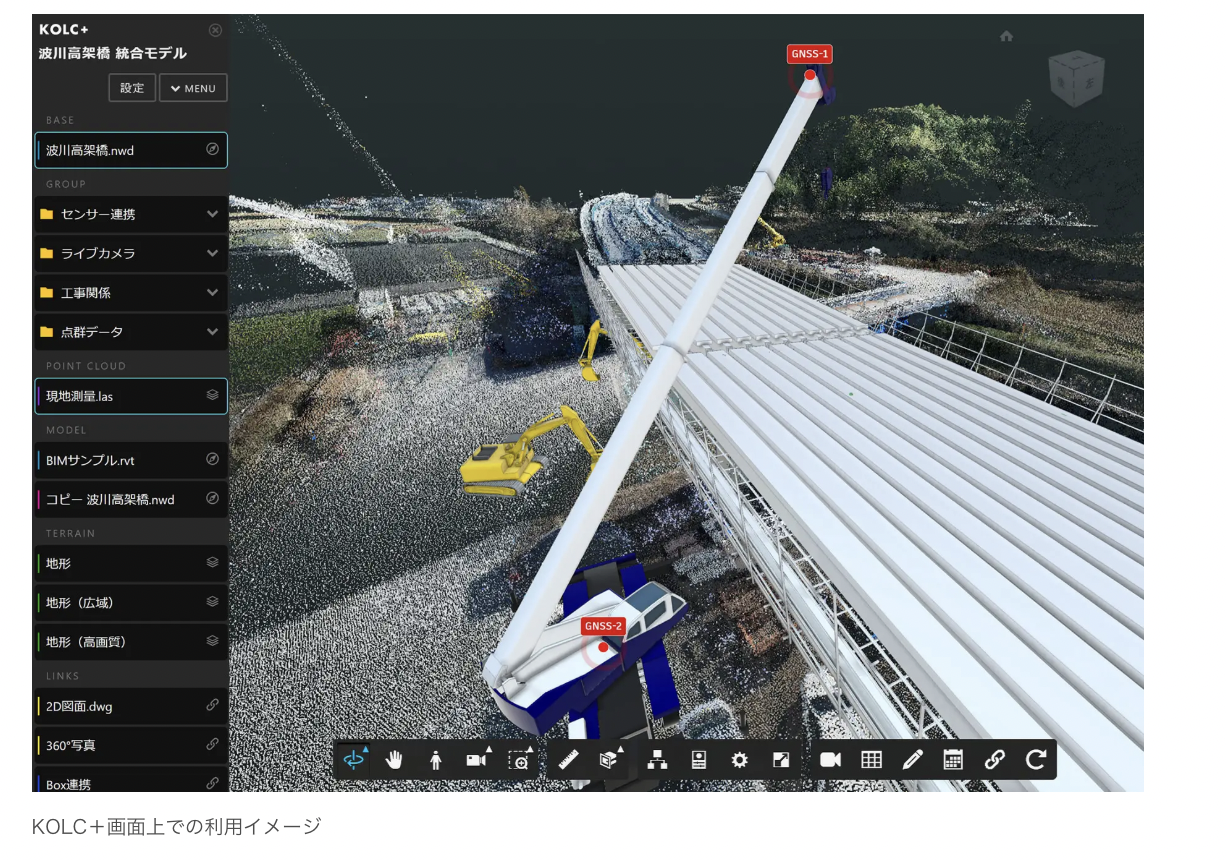Select 地形（高画質）terrain item
Screen dimensions: 1226x860
point(131,641)
